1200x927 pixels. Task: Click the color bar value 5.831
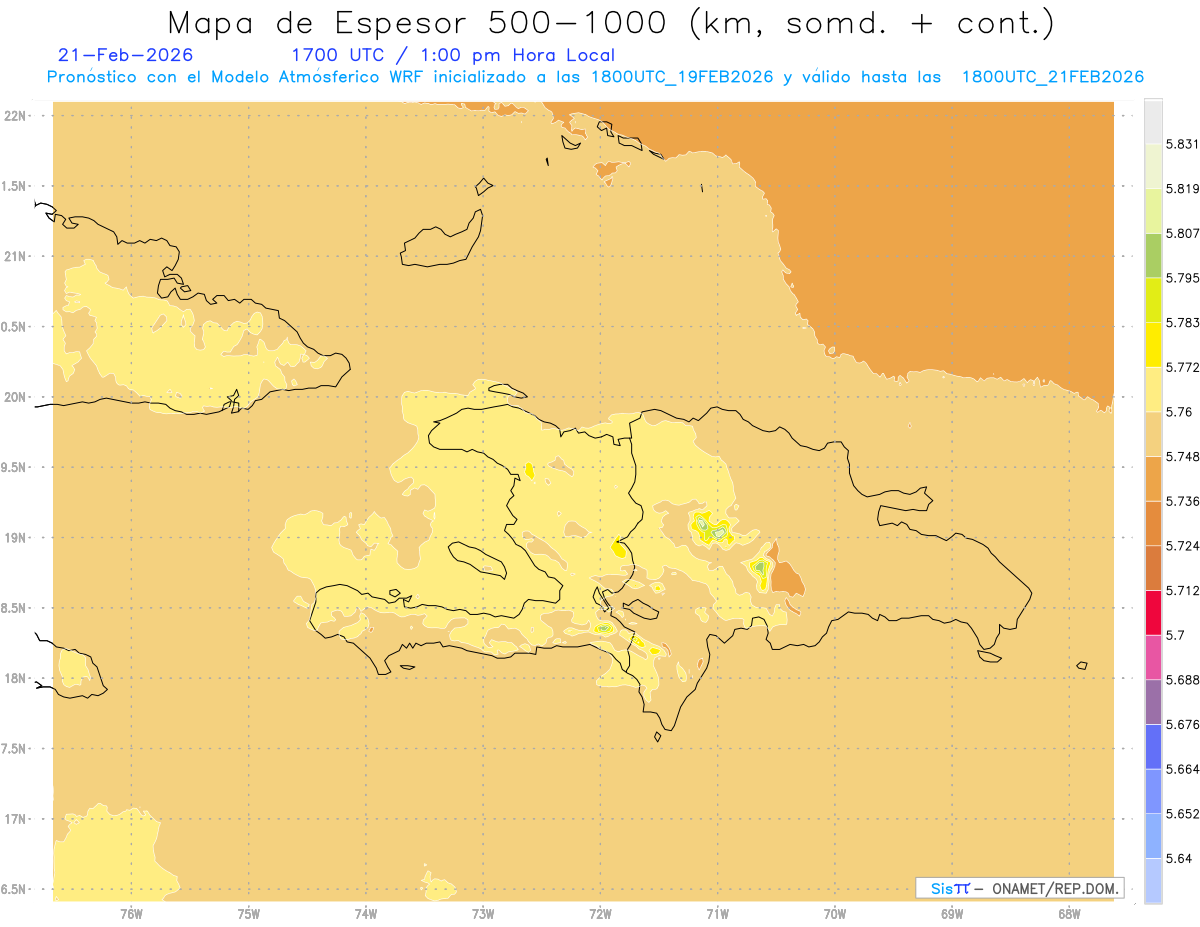click(x=1182, y=144)
